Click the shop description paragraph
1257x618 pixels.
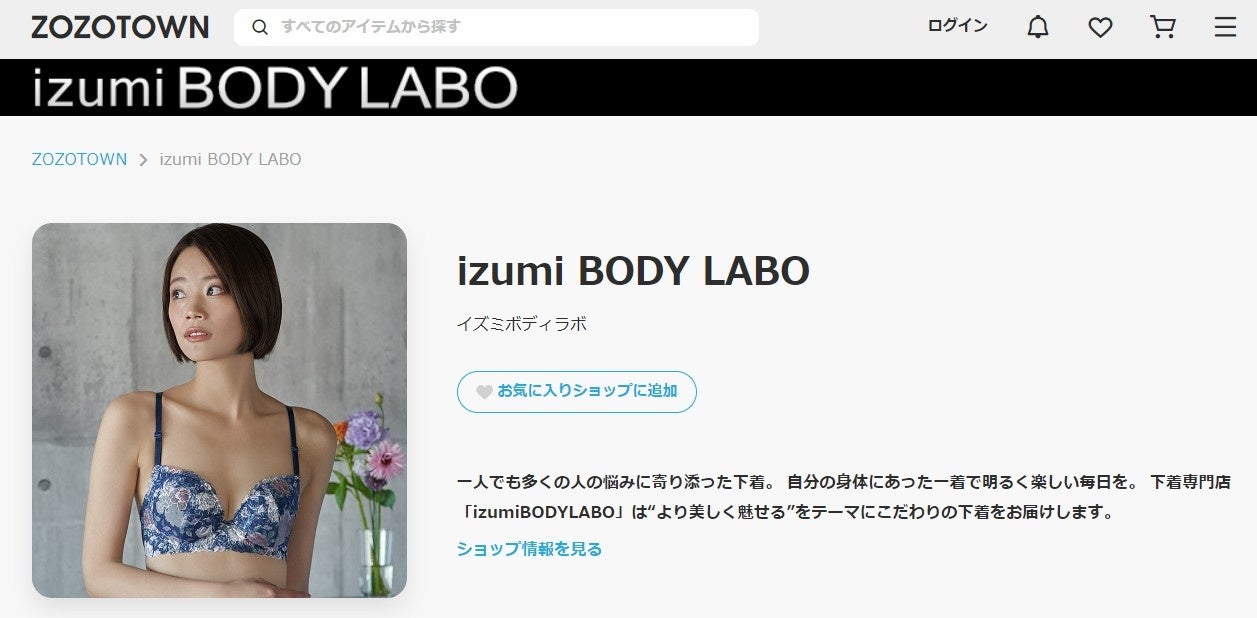click(843, 497)
